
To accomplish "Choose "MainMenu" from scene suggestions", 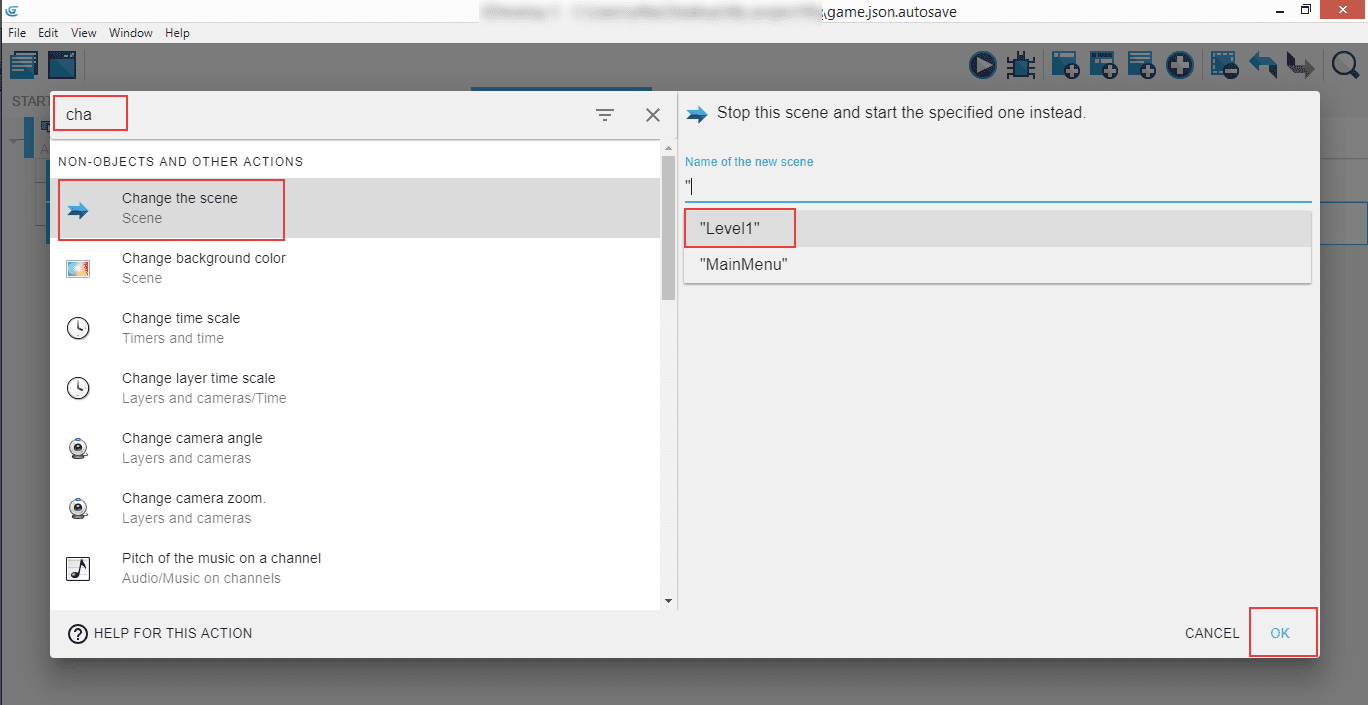I will (744, 265).
